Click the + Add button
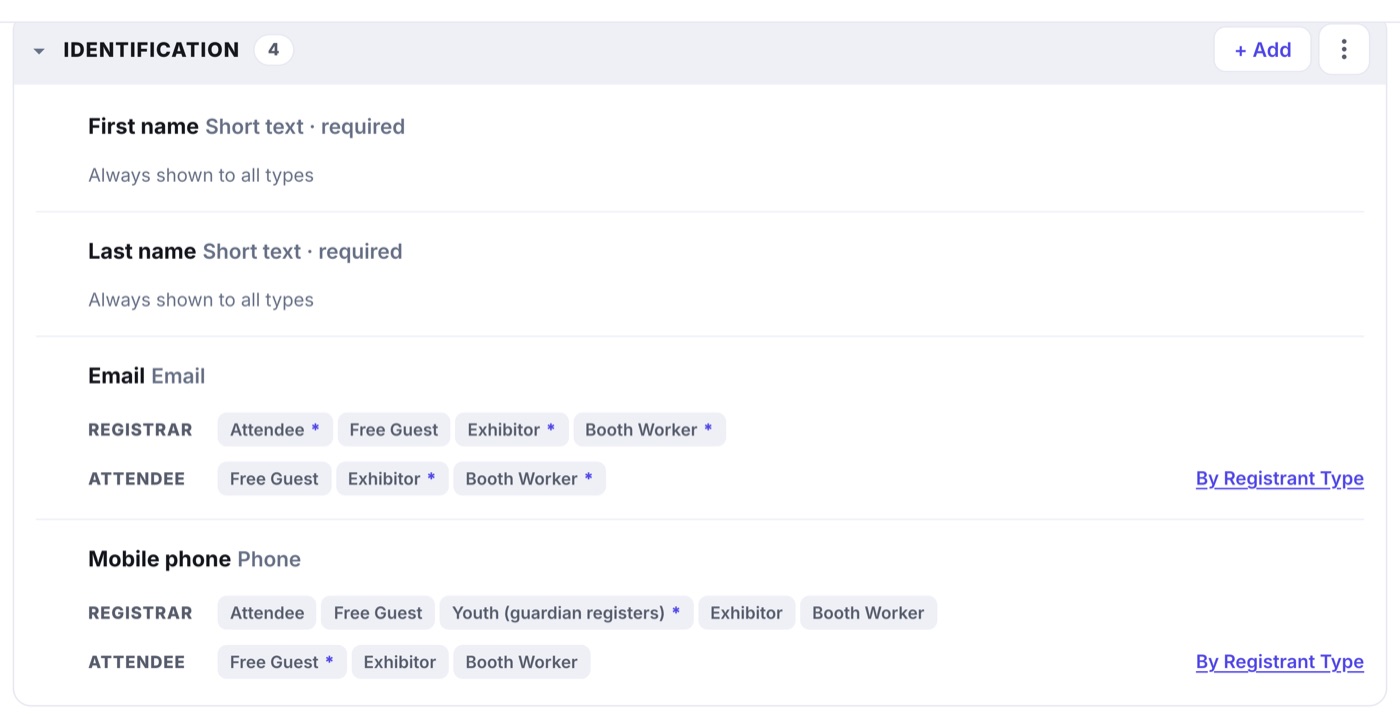The height and width of the screenshot is (718, 1400). click(1262, 49)
